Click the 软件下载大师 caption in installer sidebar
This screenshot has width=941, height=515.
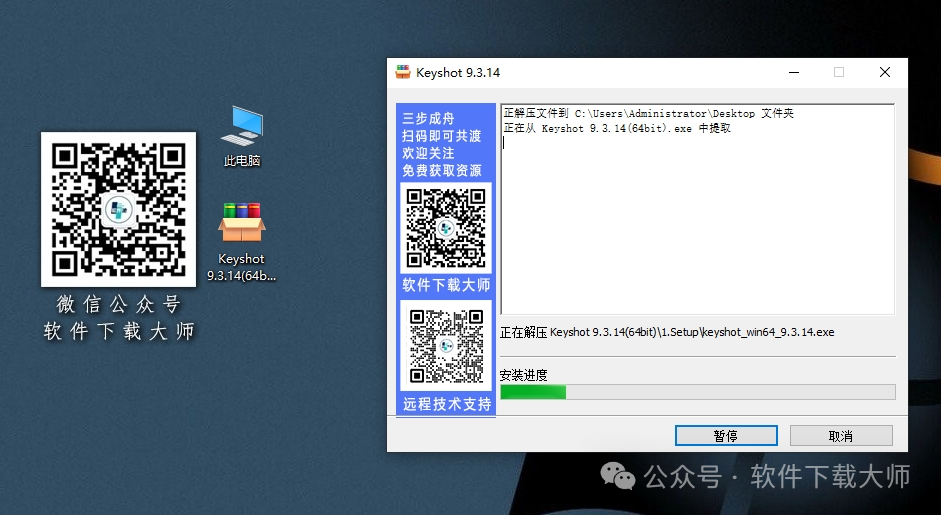(x=446, y=285)
